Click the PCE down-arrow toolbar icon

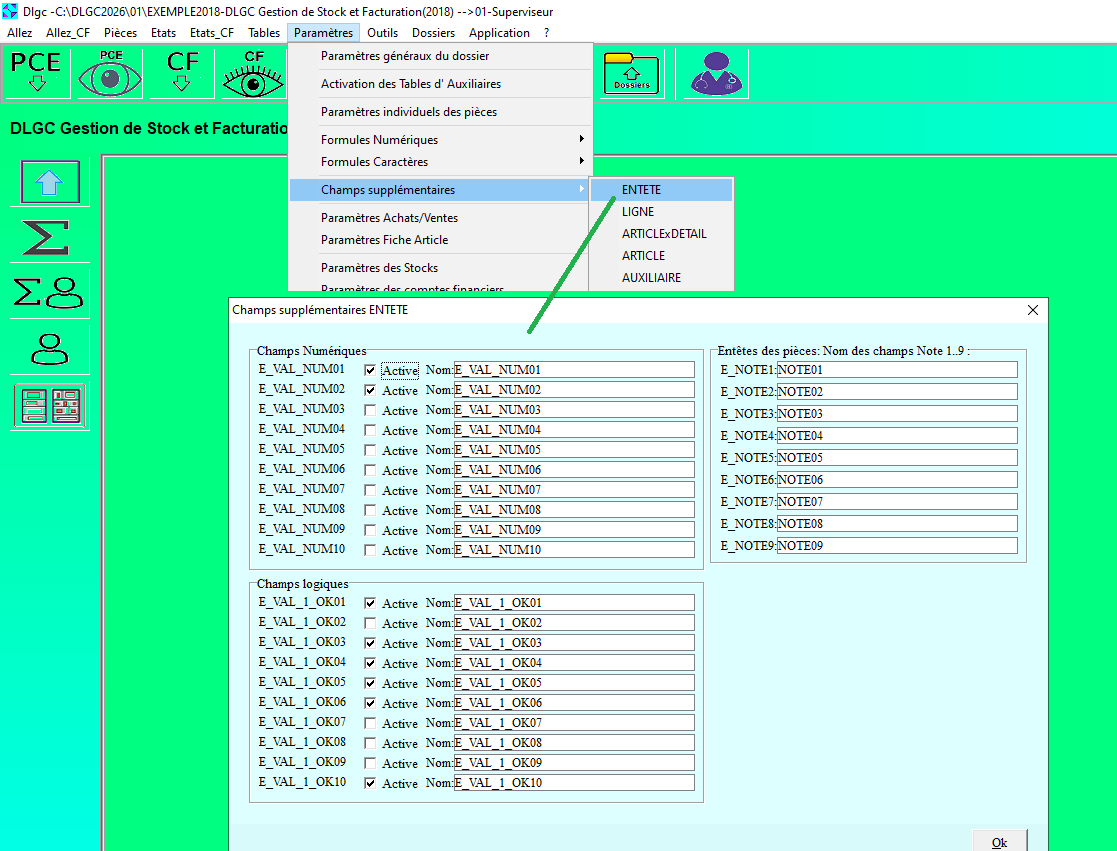[x=37, y=72]
